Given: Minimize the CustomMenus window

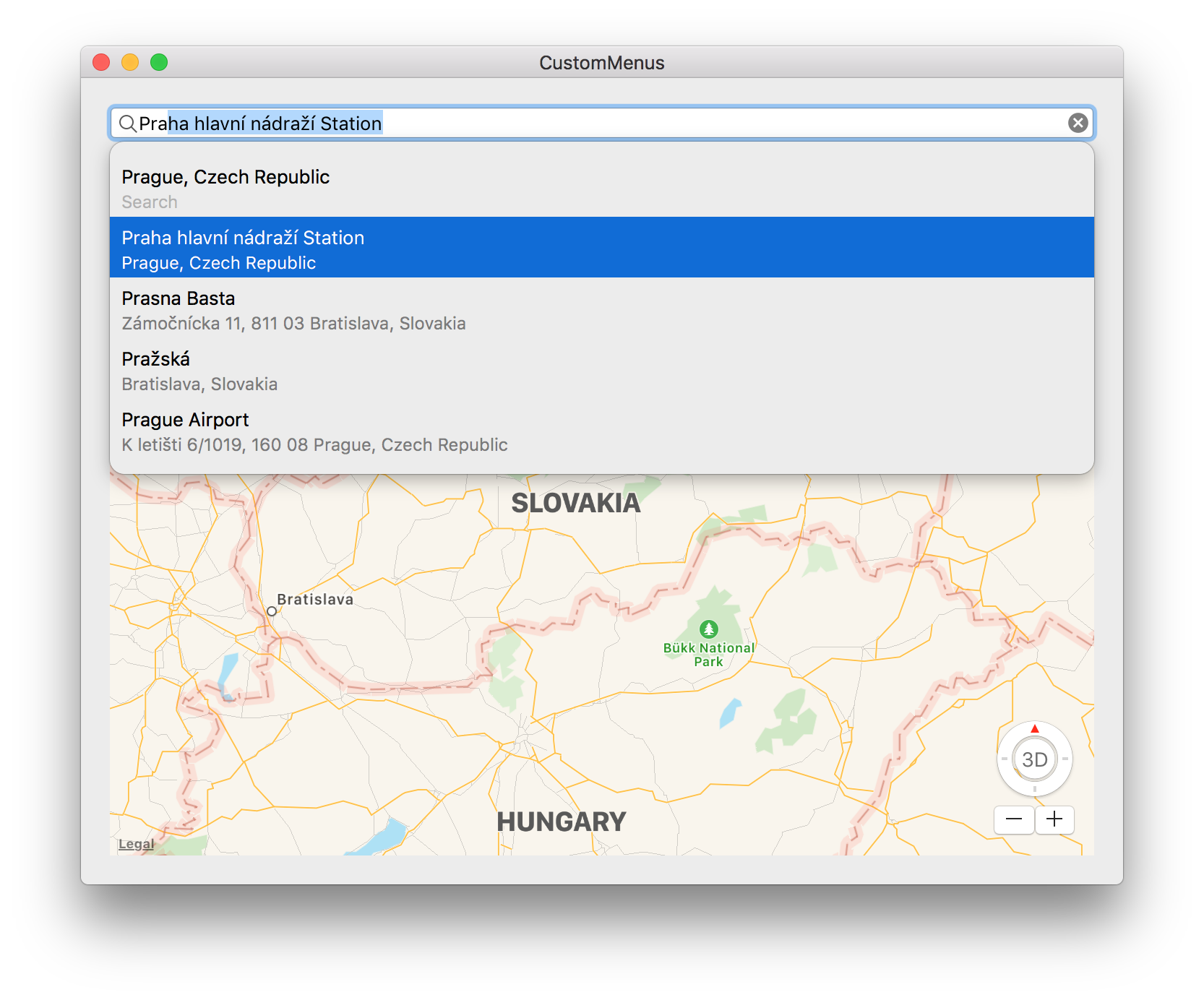Looking at the screenshot, I should (130, 63).
